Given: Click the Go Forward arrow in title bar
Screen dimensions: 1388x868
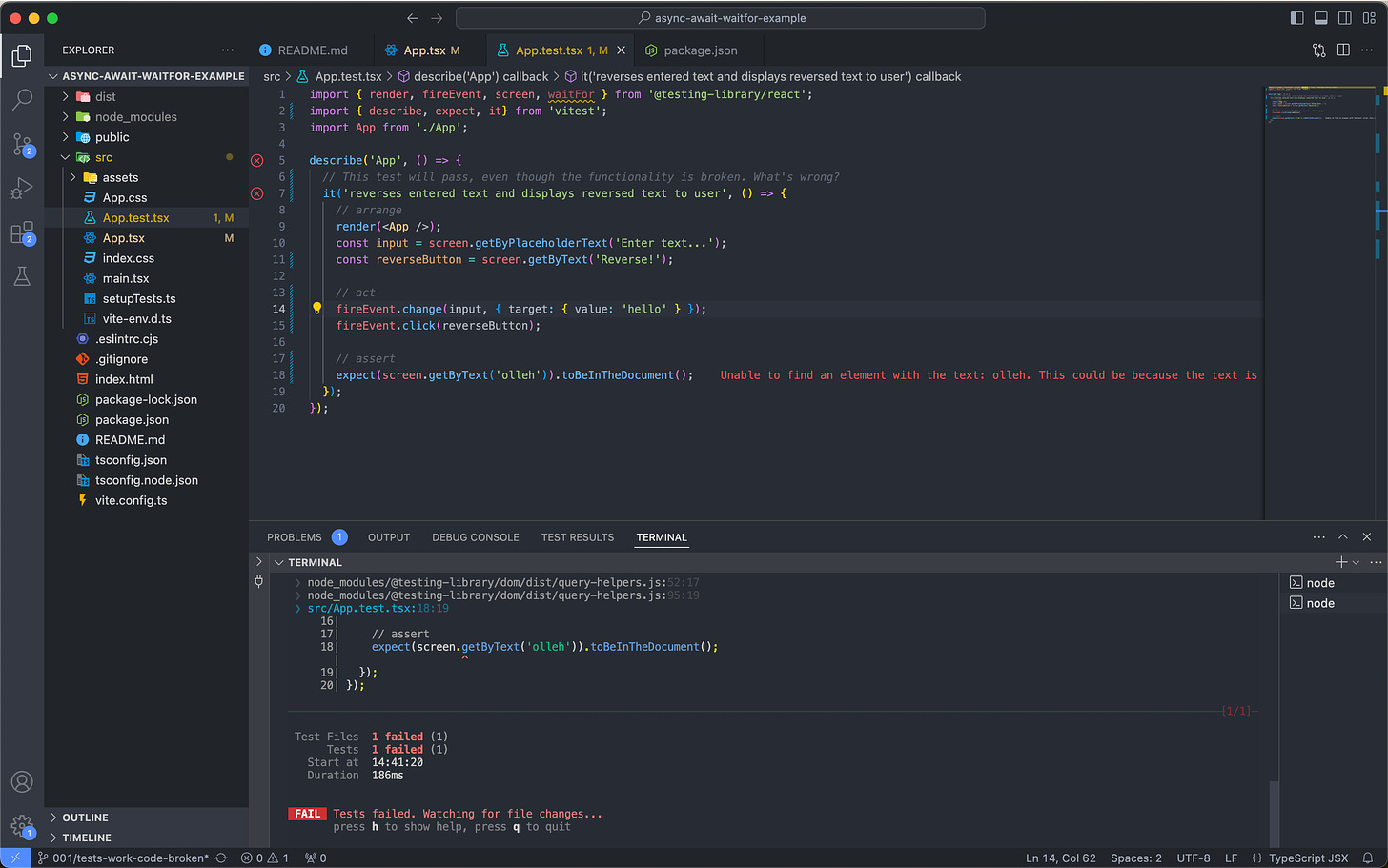Looking at the screenshot, I should [437, 18].
